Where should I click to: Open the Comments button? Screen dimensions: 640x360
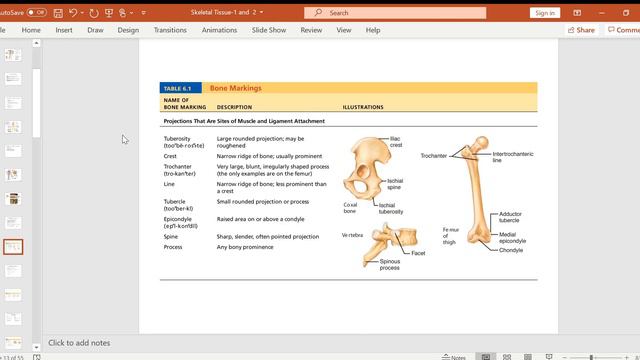point(623,30)
